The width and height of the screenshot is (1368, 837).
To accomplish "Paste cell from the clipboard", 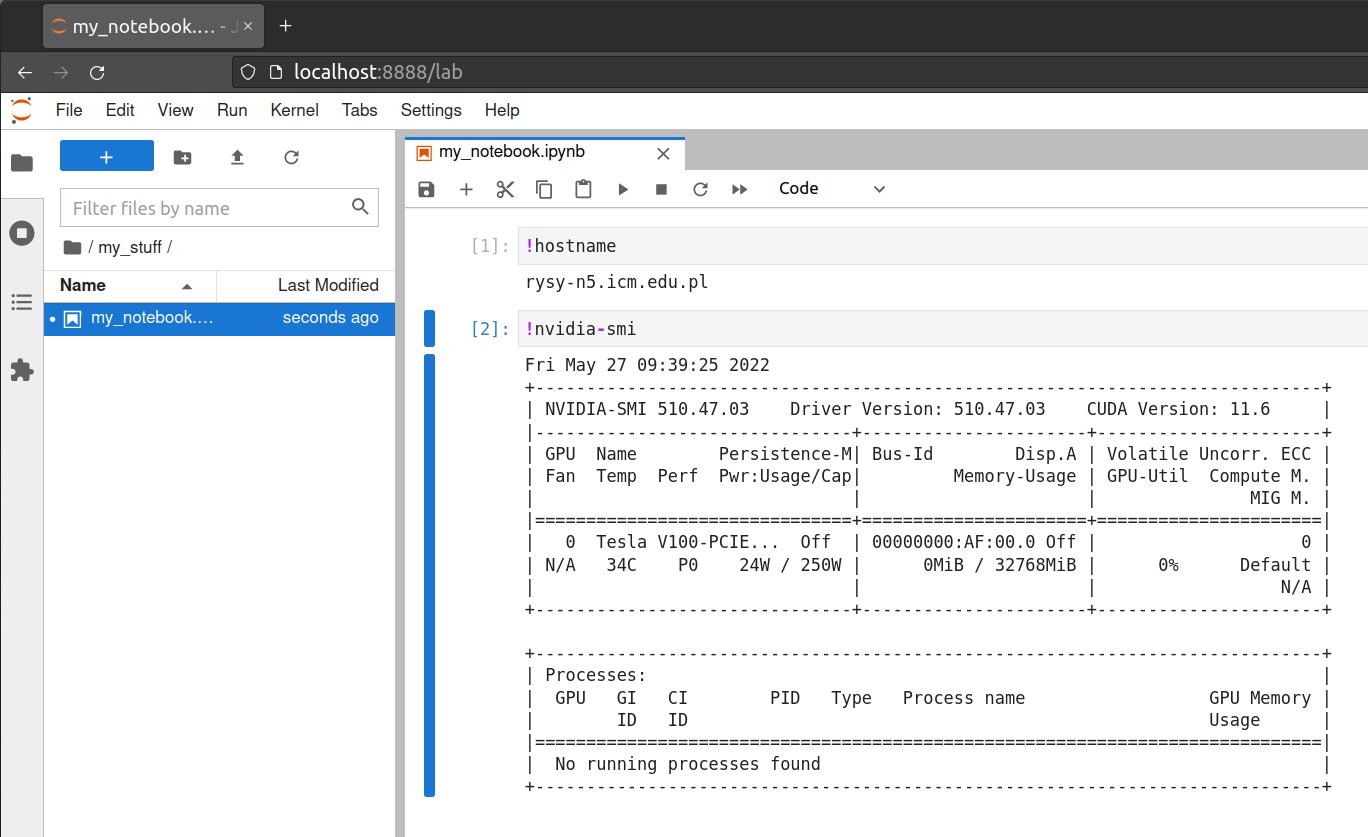I will tap(583, 189).
